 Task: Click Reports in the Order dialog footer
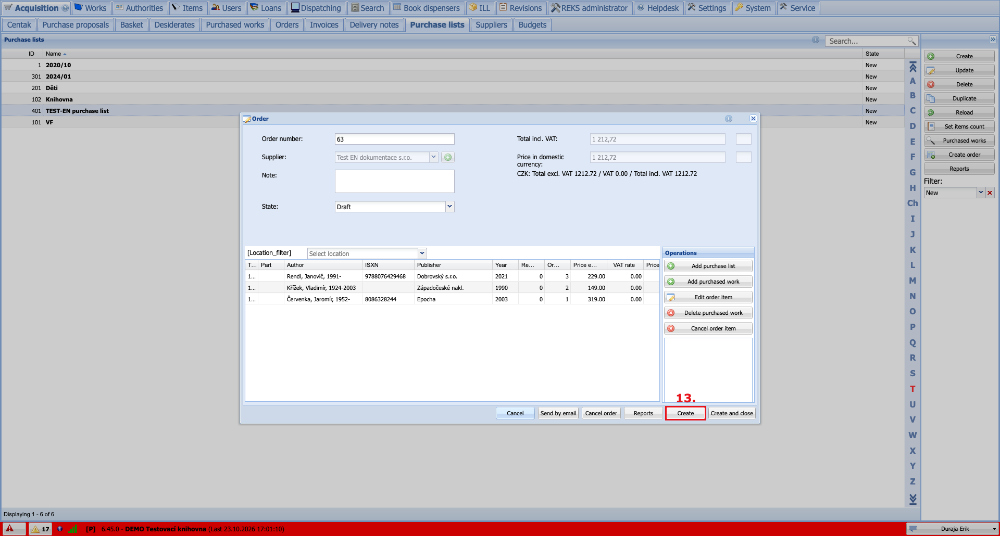pos(643,413)
